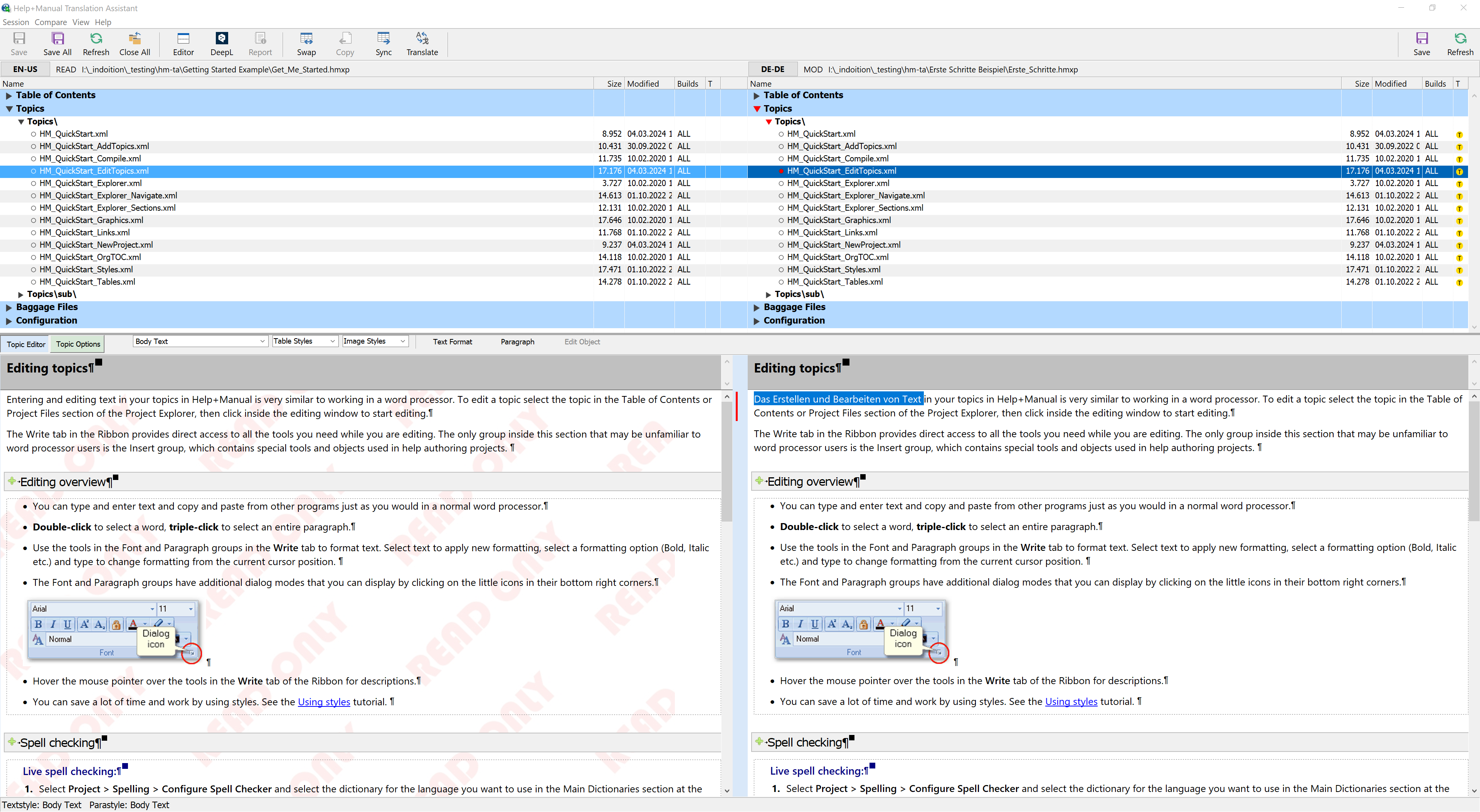The height and width of the screenshot is (812, 1480).
Task: Expand Configuration in right pane
Action: pyautogui.click(x=756, y=321)
